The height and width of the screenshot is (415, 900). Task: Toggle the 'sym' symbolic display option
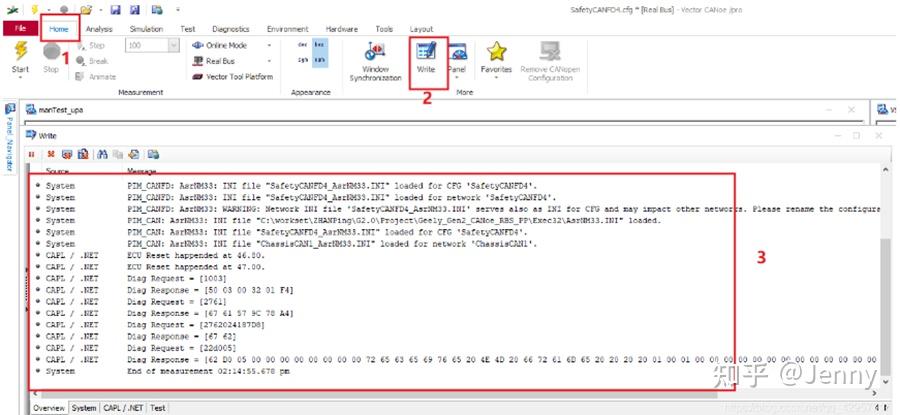click(x=303, y=60)
